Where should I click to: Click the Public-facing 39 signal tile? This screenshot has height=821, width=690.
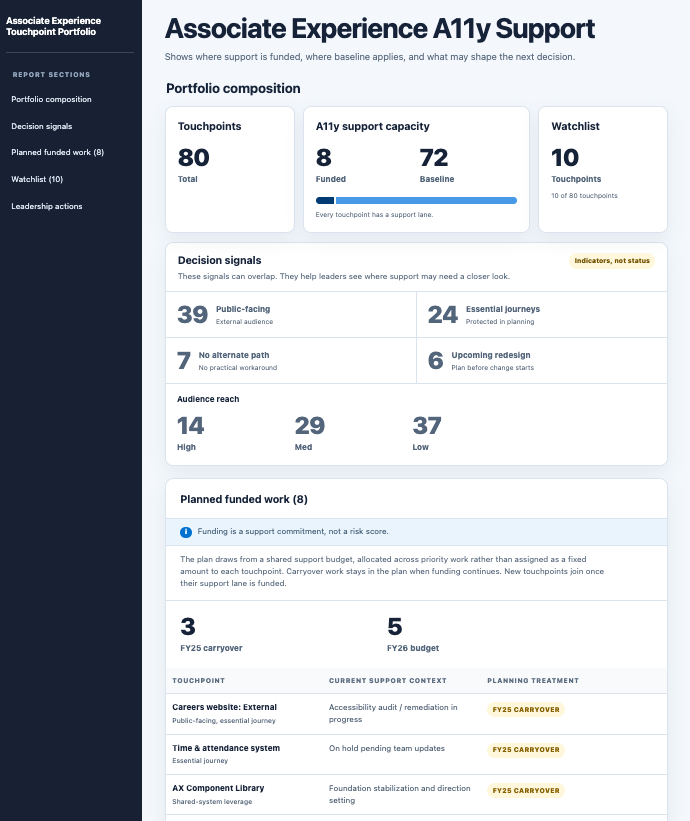(x=291, y=315)
